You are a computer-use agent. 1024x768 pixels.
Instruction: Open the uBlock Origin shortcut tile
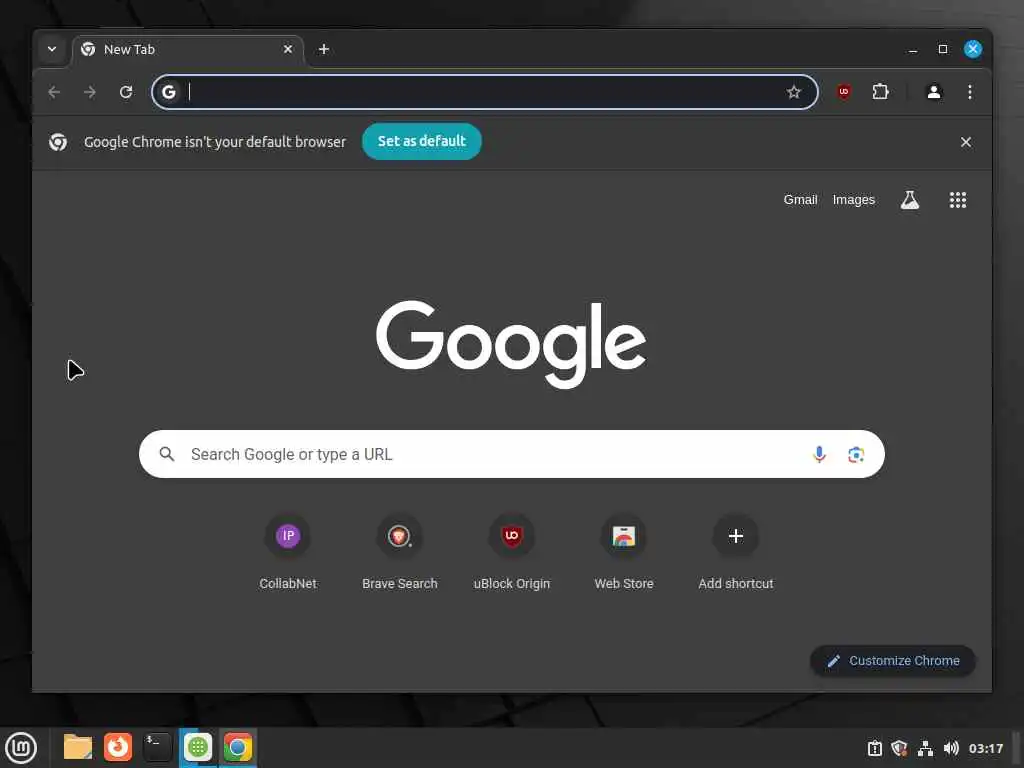pyautogui.click(x=511, y=552)
